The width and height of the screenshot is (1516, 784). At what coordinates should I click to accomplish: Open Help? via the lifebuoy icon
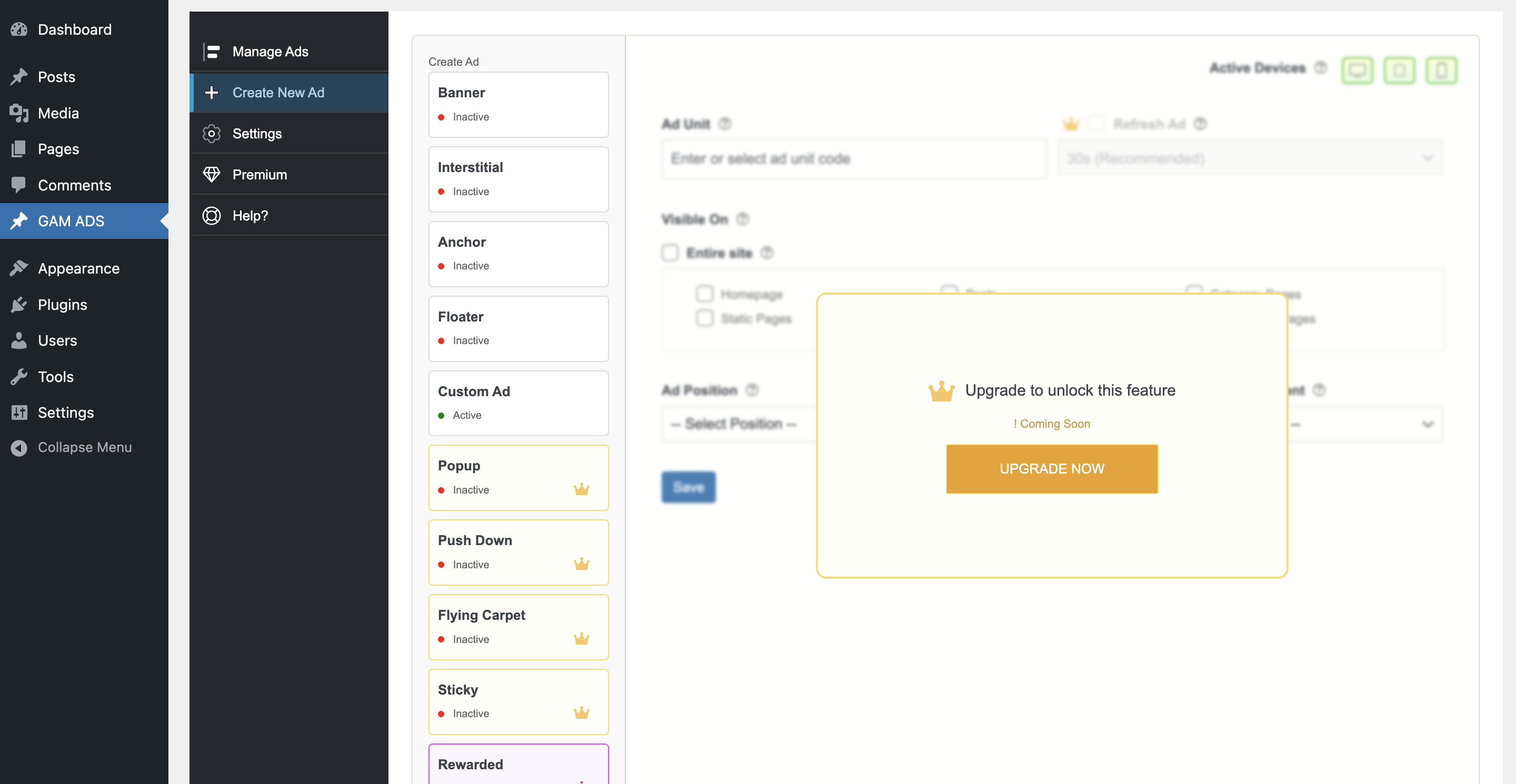(x=212, y=215)
